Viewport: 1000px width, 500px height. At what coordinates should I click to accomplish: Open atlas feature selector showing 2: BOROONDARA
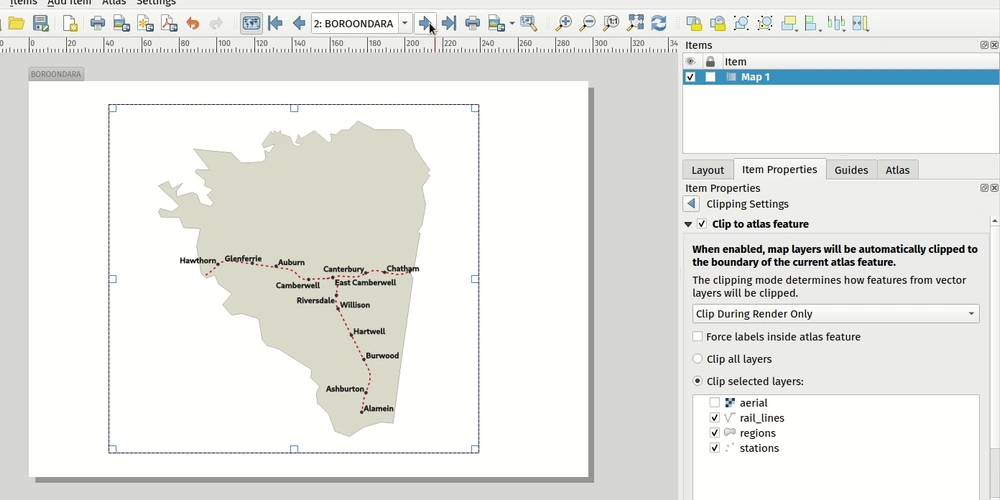pyautogui.click(x=361, y=24)
